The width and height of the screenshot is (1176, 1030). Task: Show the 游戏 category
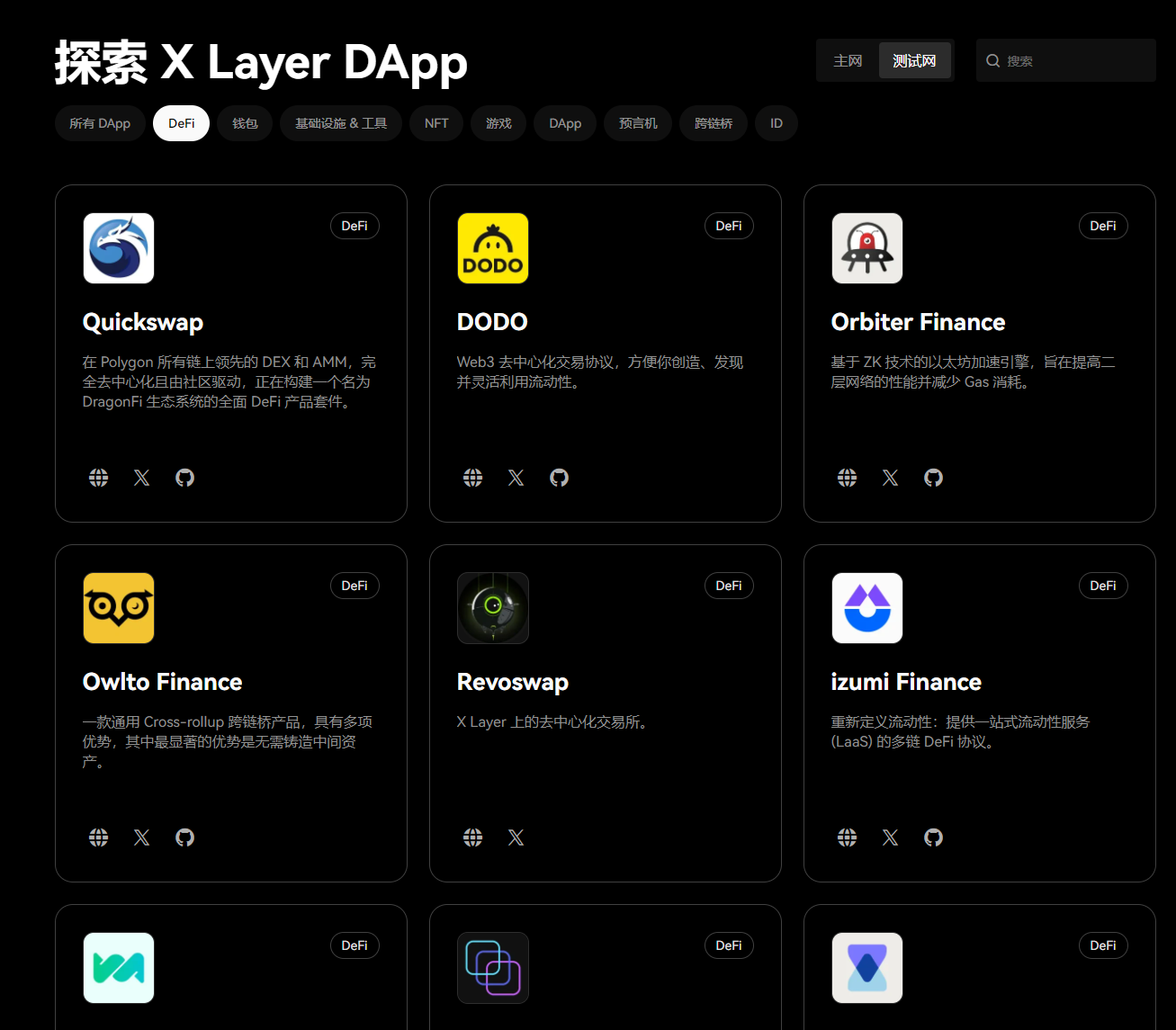pos(498,123)
